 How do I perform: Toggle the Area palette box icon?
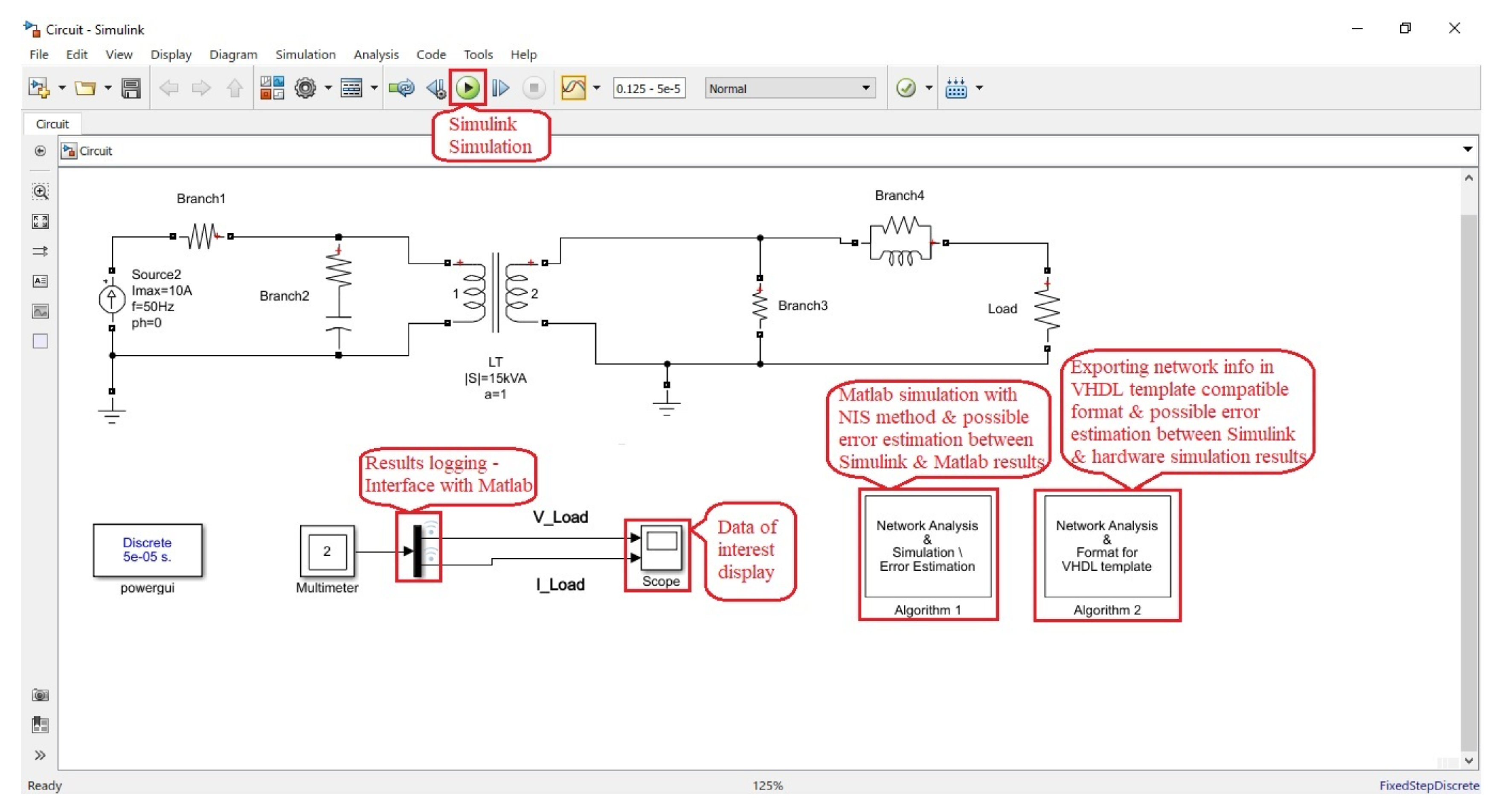pos(40,341)
